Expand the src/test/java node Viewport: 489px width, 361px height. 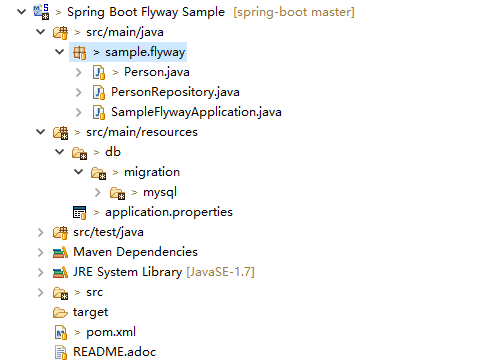41,232
